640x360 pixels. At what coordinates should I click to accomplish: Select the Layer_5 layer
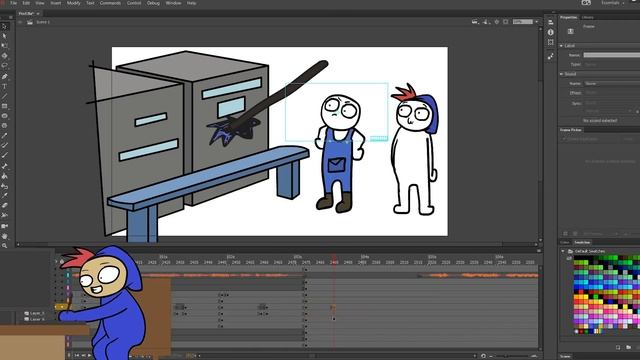pyautogui.click(x=37, y=313)
